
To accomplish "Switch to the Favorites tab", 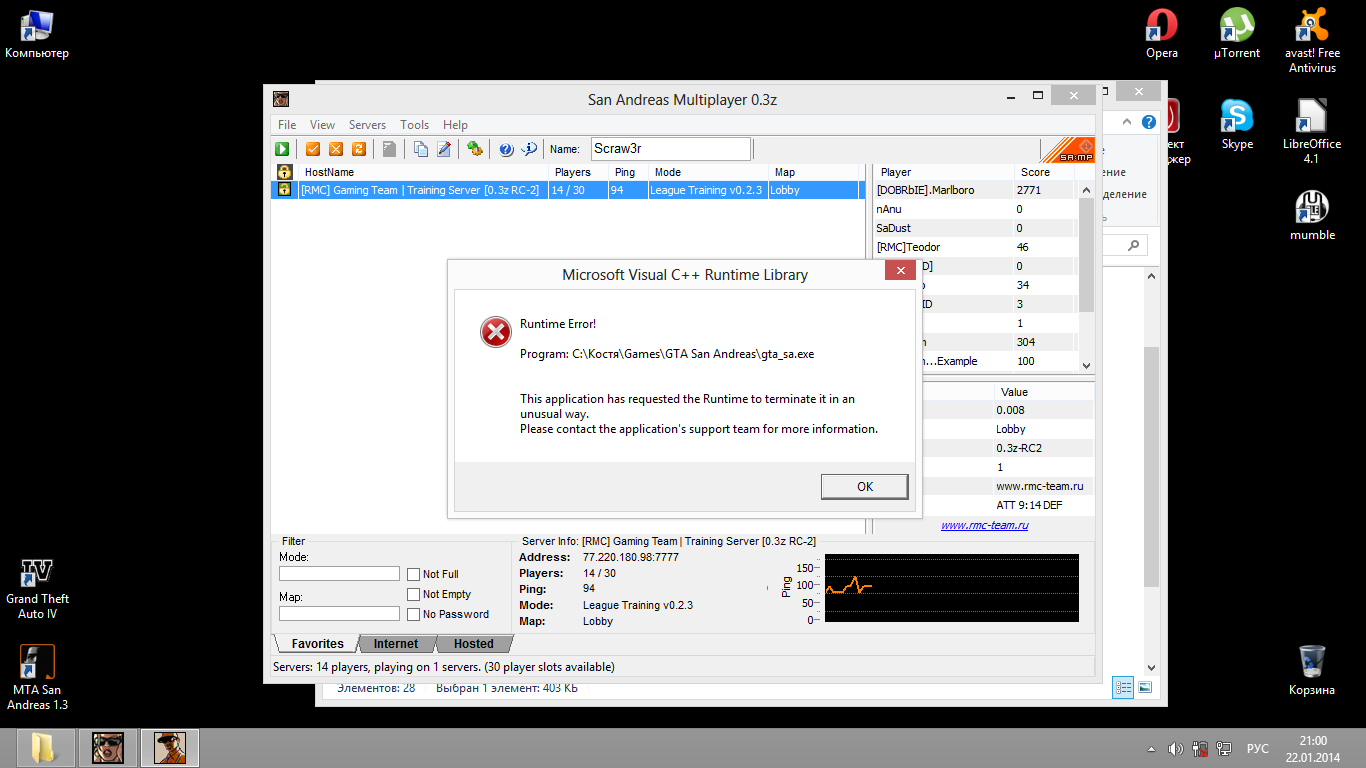I will pos(315,644).
